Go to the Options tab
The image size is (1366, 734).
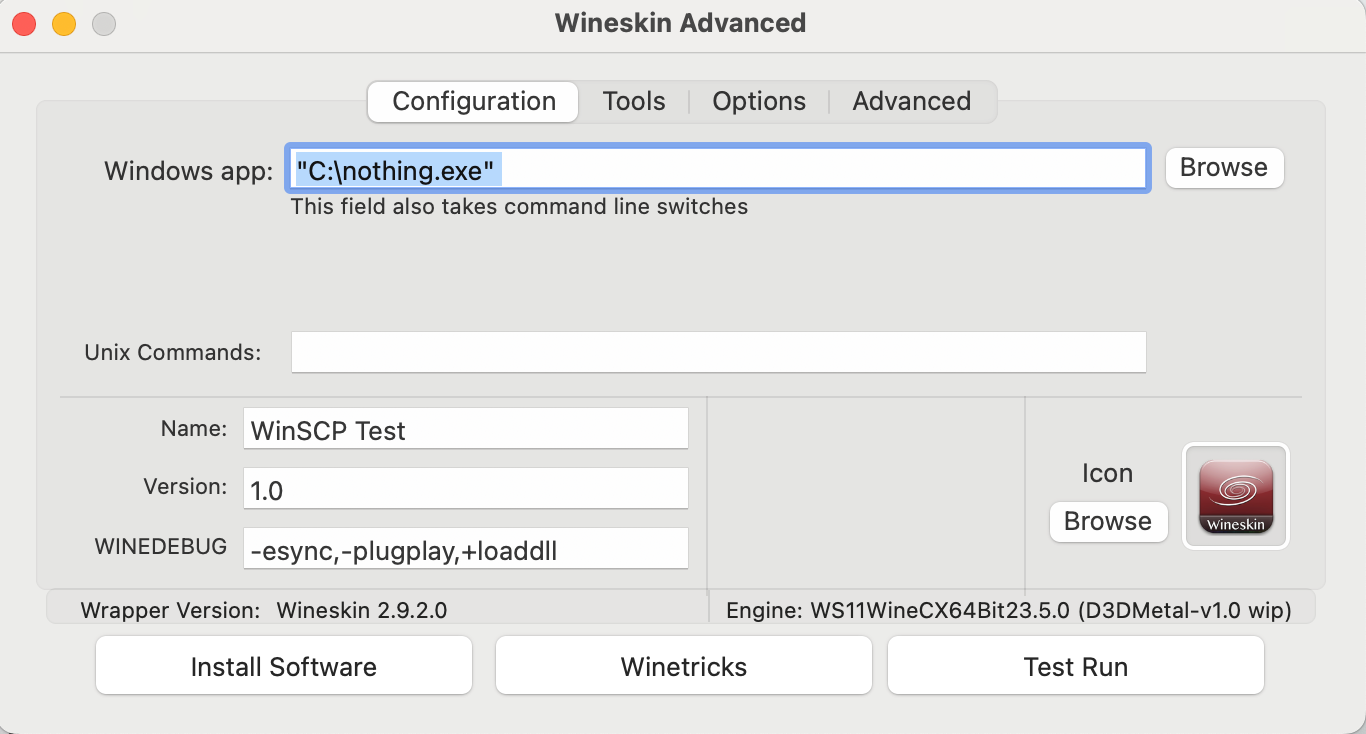click(x=759, y=102)
